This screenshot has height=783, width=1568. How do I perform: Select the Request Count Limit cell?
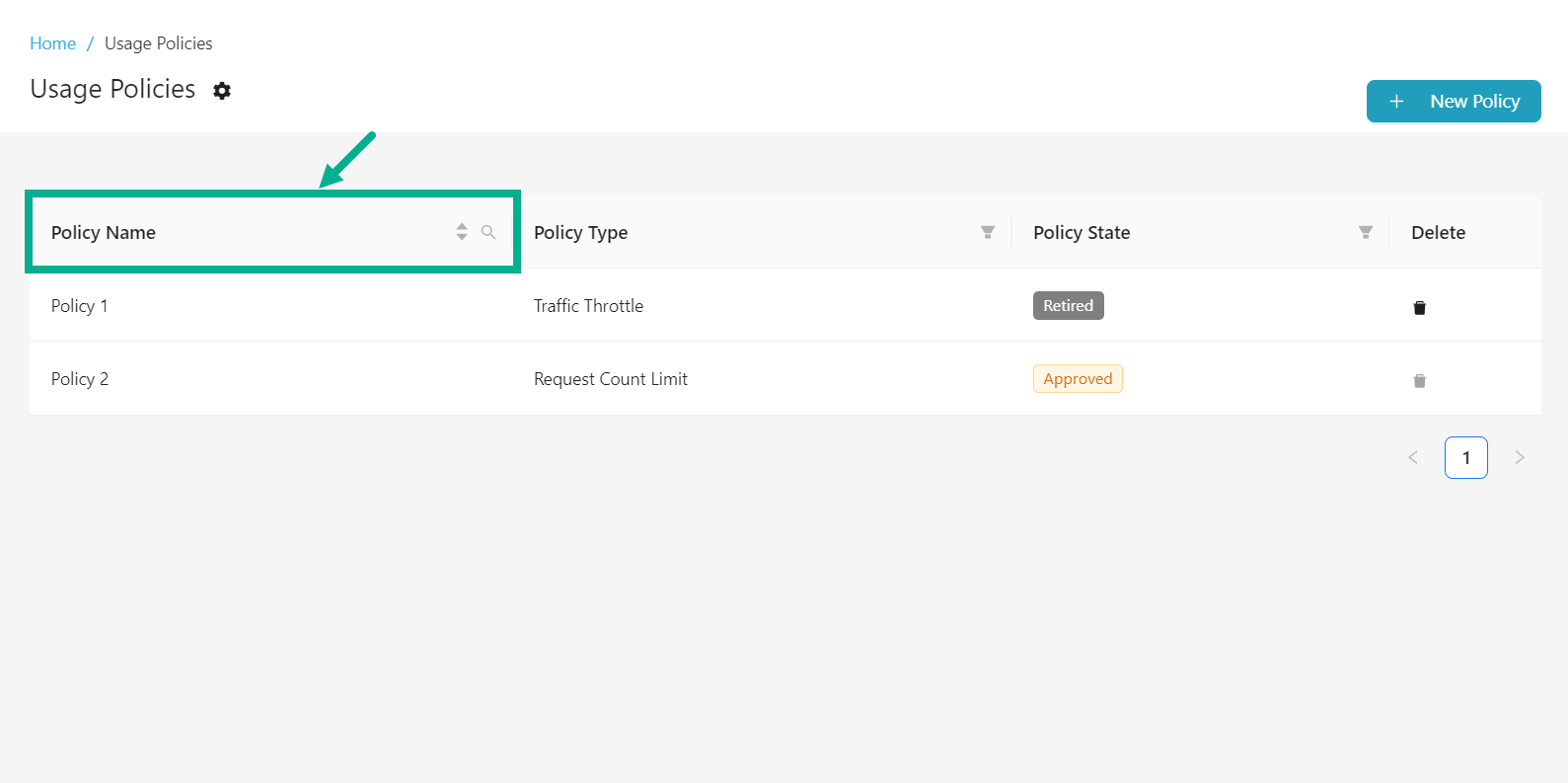point(610,379)
